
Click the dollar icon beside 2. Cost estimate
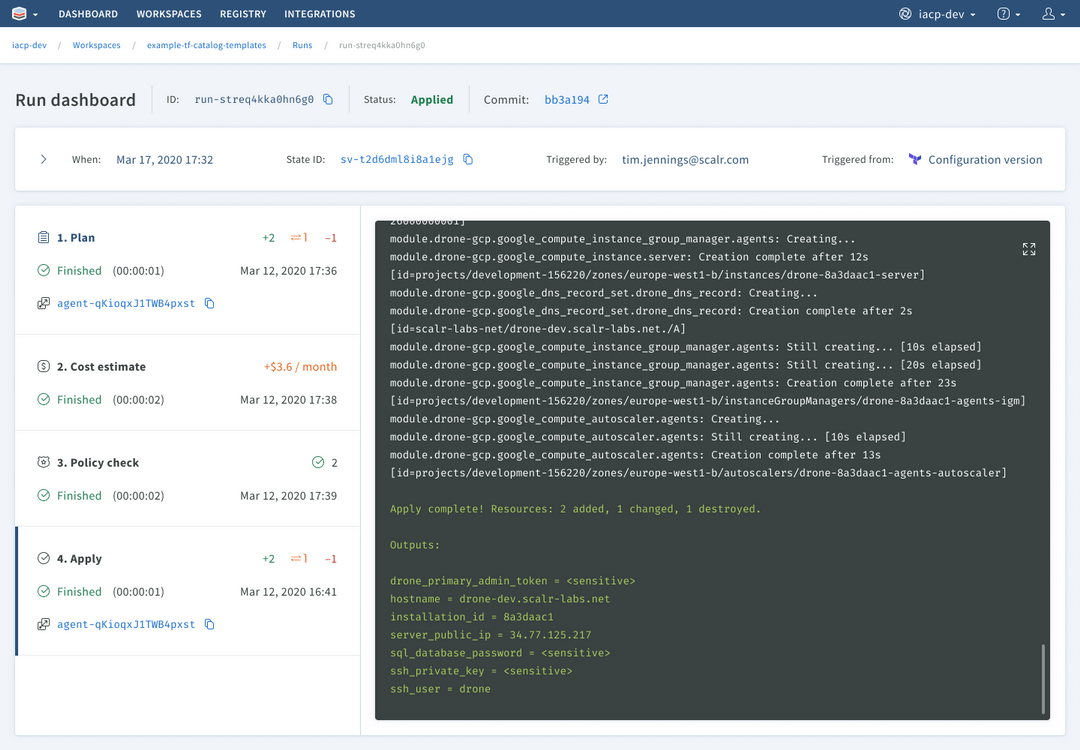(43, 366)
